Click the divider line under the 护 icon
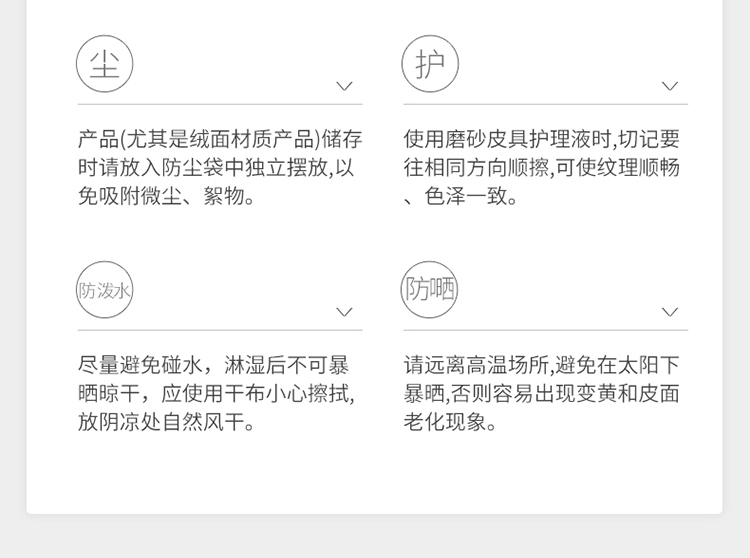 [x=546, y=104]
